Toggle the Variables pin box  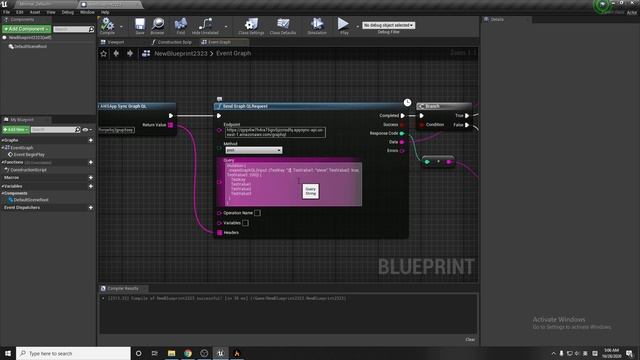click(x=245, y=223)
